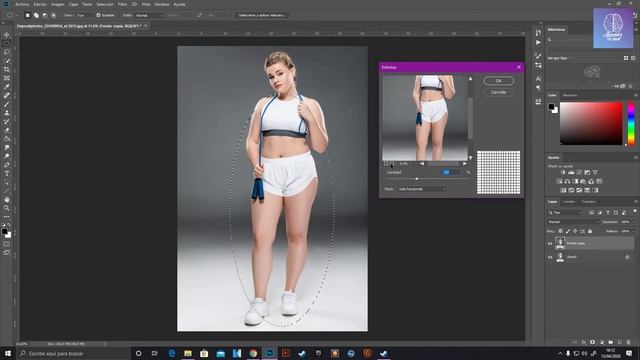Image resolution: width=640 pixels, height=360 pixels.
Task: Click the Create new layer icon
Action: pyautogui.click(x=620, y=342)
